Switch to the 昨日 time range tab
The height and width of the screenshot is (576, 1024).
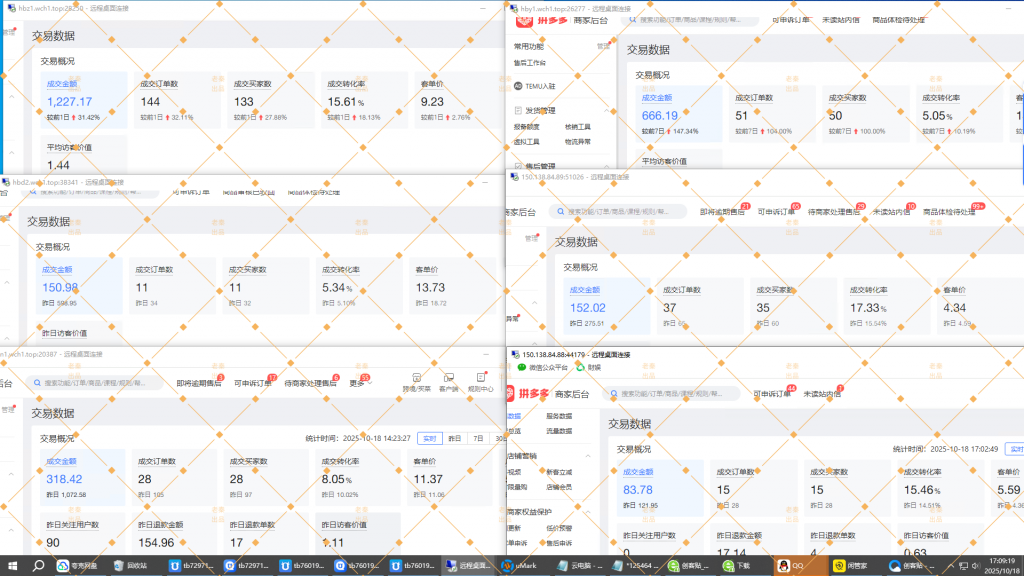[454, 438]
